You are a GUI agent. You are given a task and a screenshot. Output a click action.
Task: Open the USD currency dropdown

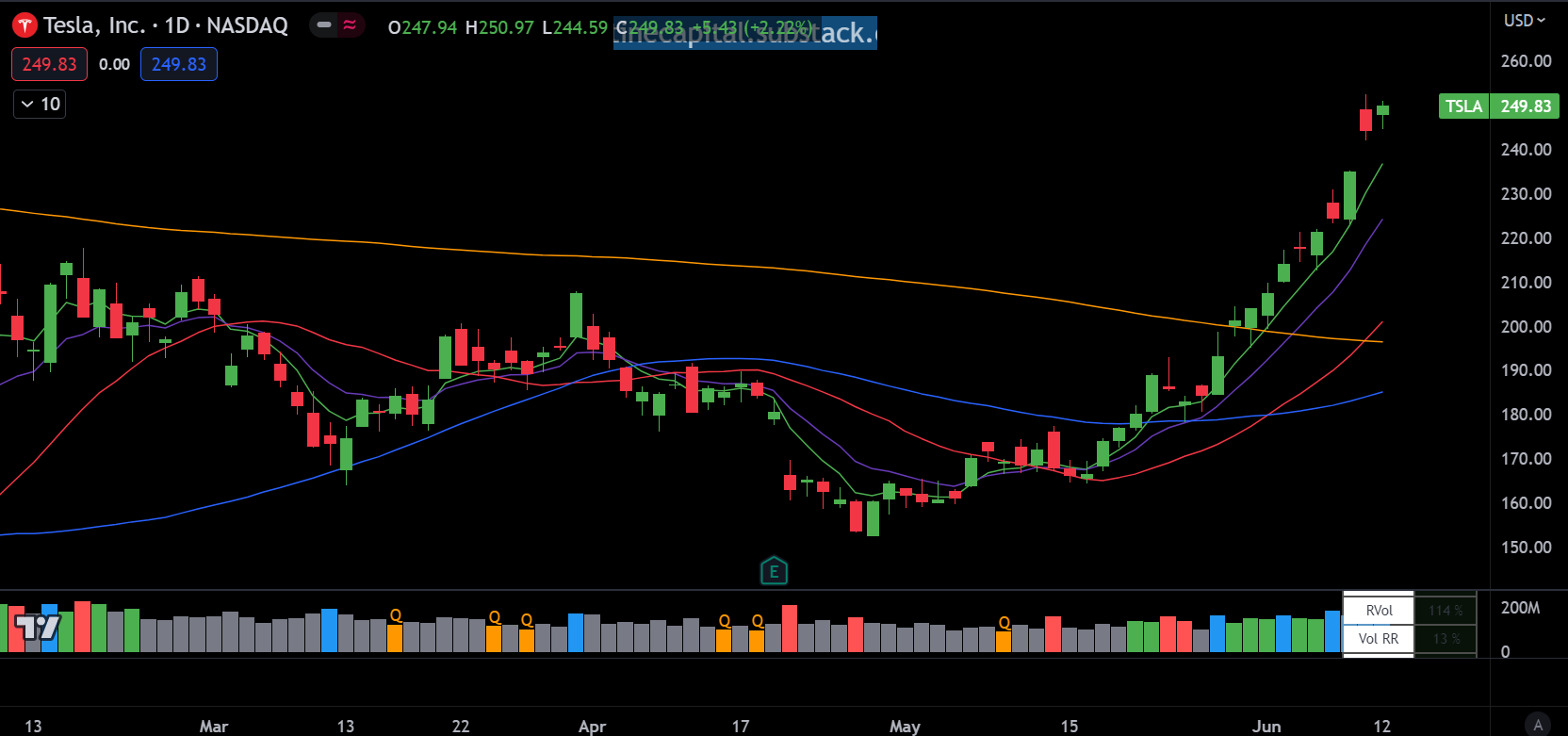point(1525,20)
